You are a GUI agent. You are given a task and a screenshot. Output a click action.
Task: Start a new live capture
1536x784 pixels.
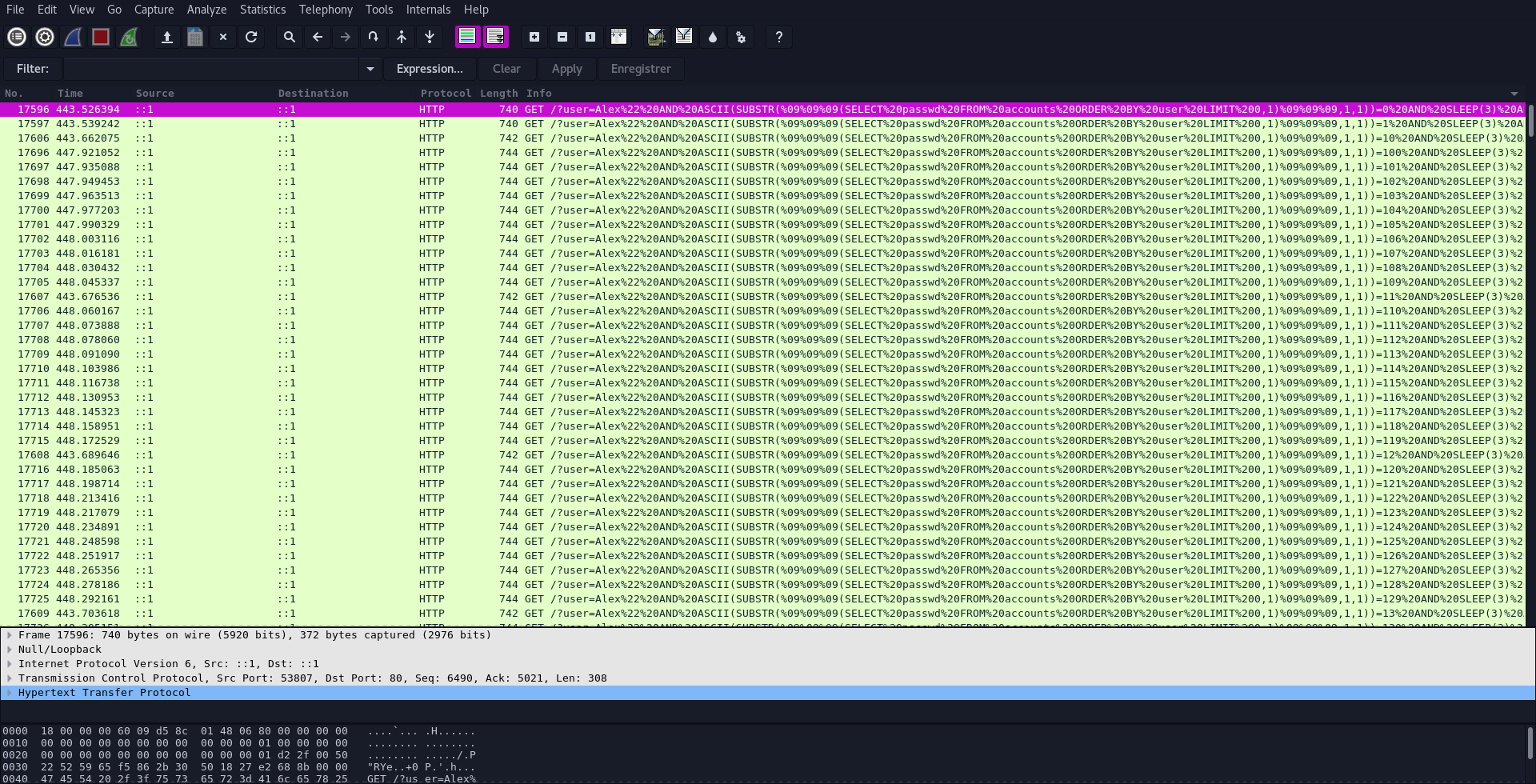point(73,37)
